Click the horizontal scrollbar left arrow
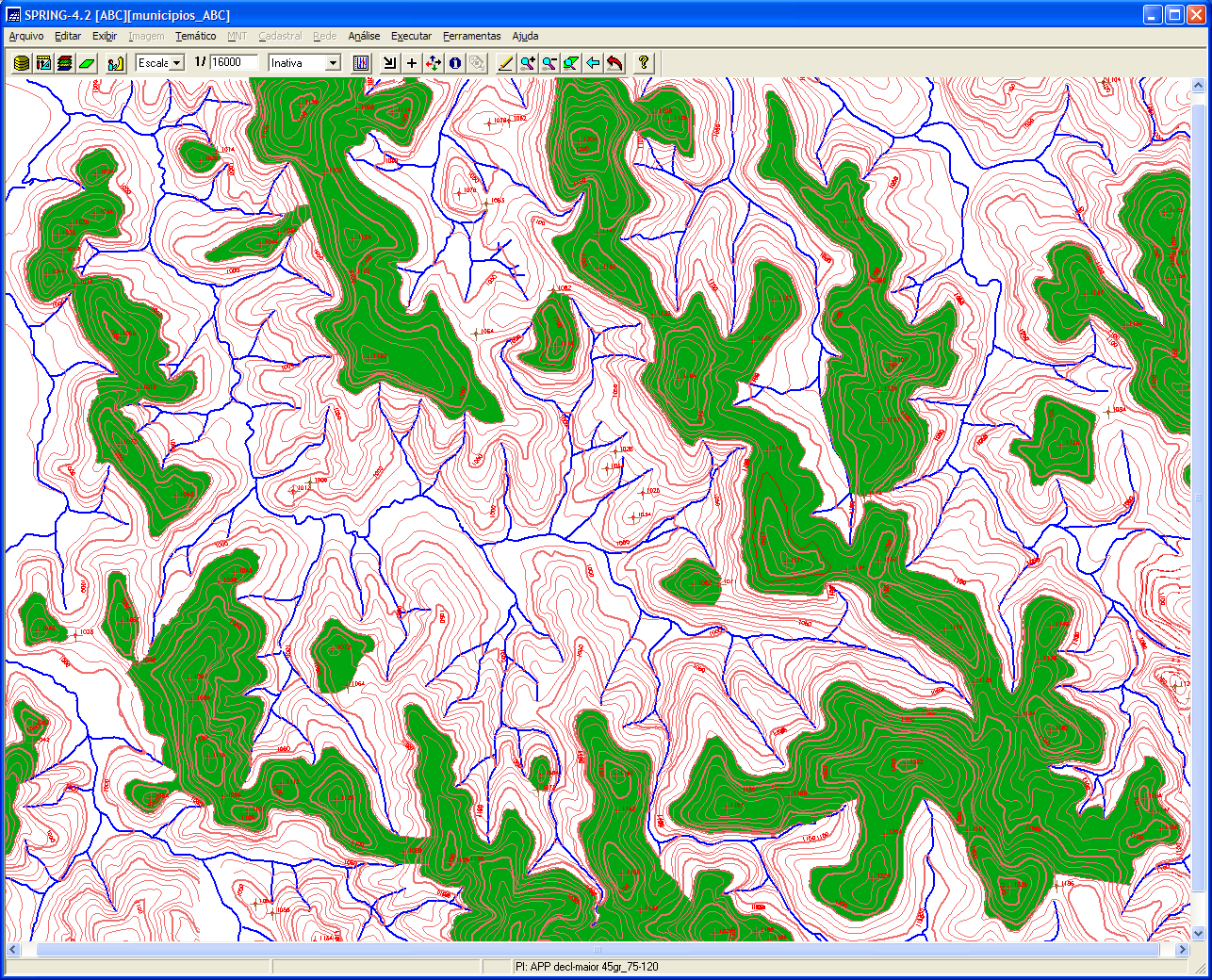 13,950
